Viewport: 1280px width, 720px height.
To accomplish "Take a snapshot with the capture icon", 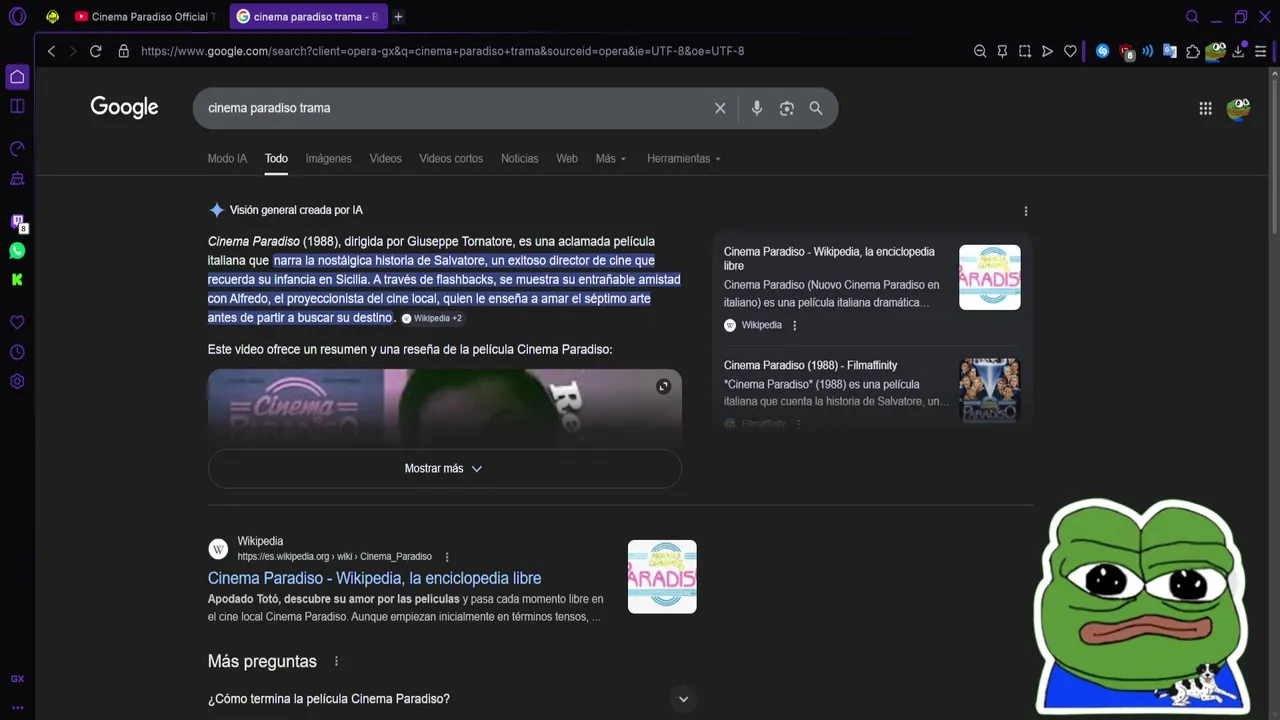I will click(x=1025, y=51).
